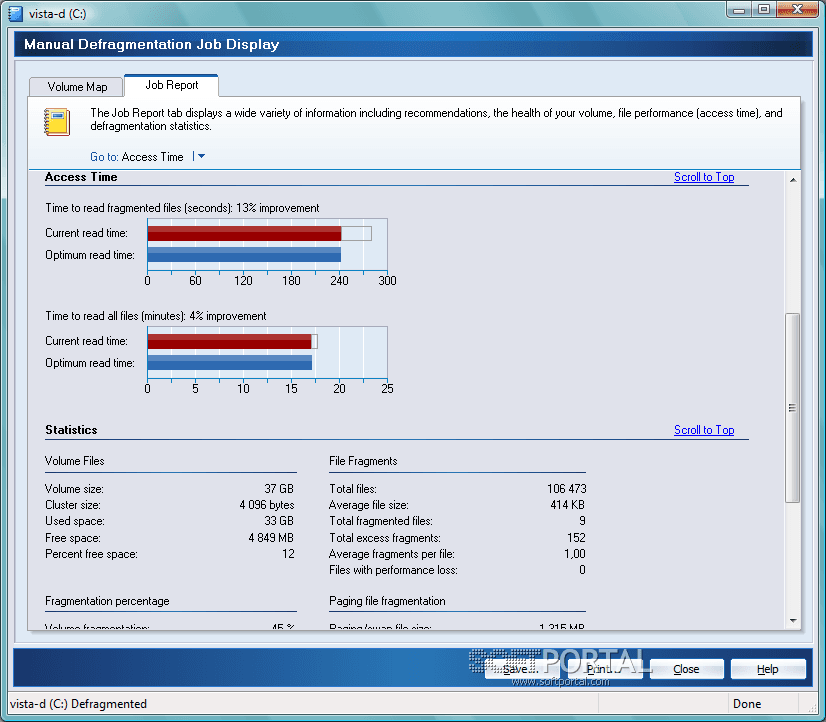Image resolution: width=826 pixels, height=722 pixels.
Task: Click the Save button
Action: coord(522,669)
